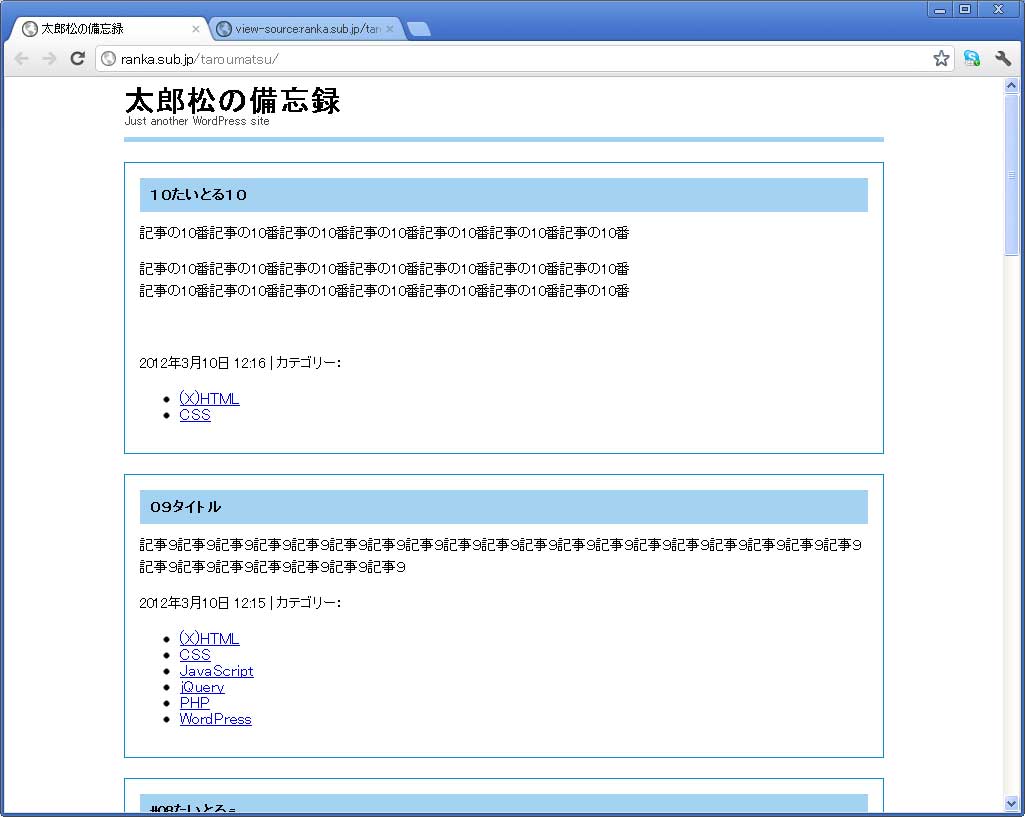Bookmark this page with the star icon
This screenshot has height=817, width=1025.
coord(941,59)
